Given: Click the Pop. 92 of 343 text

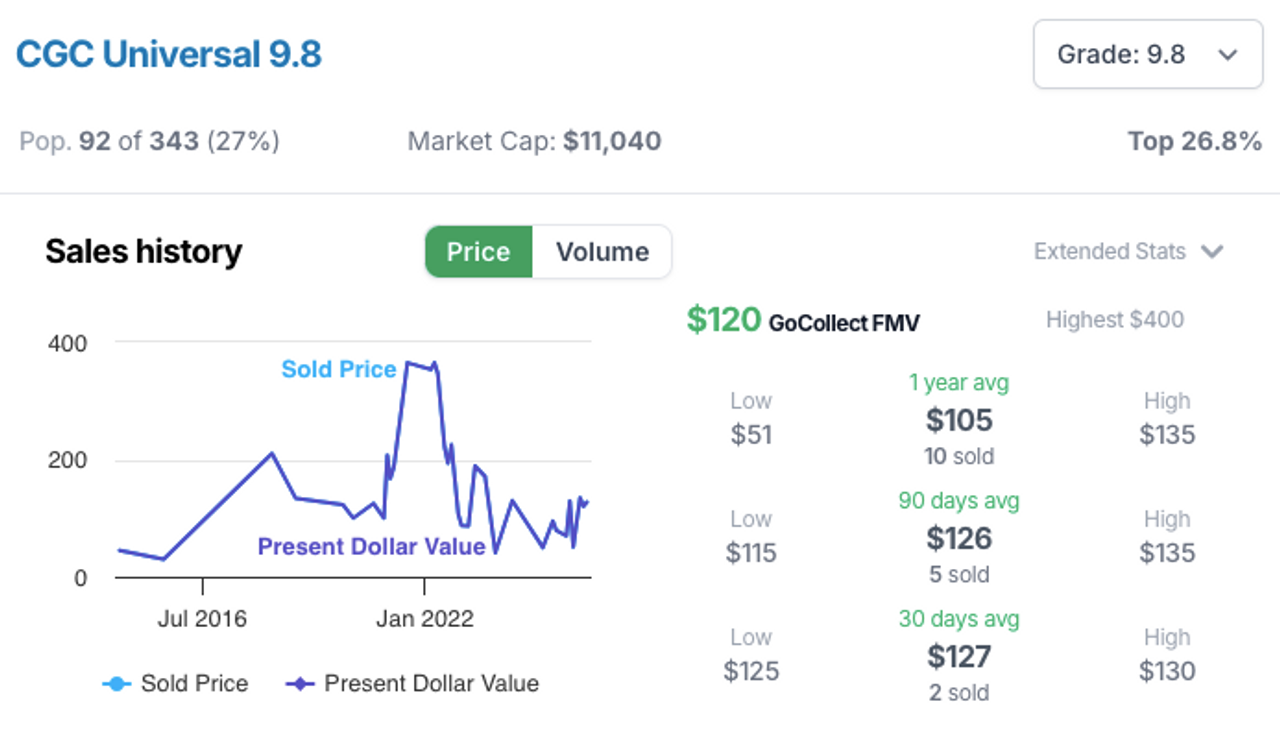Looking at the screenshot, I should (x=149, y=142).
